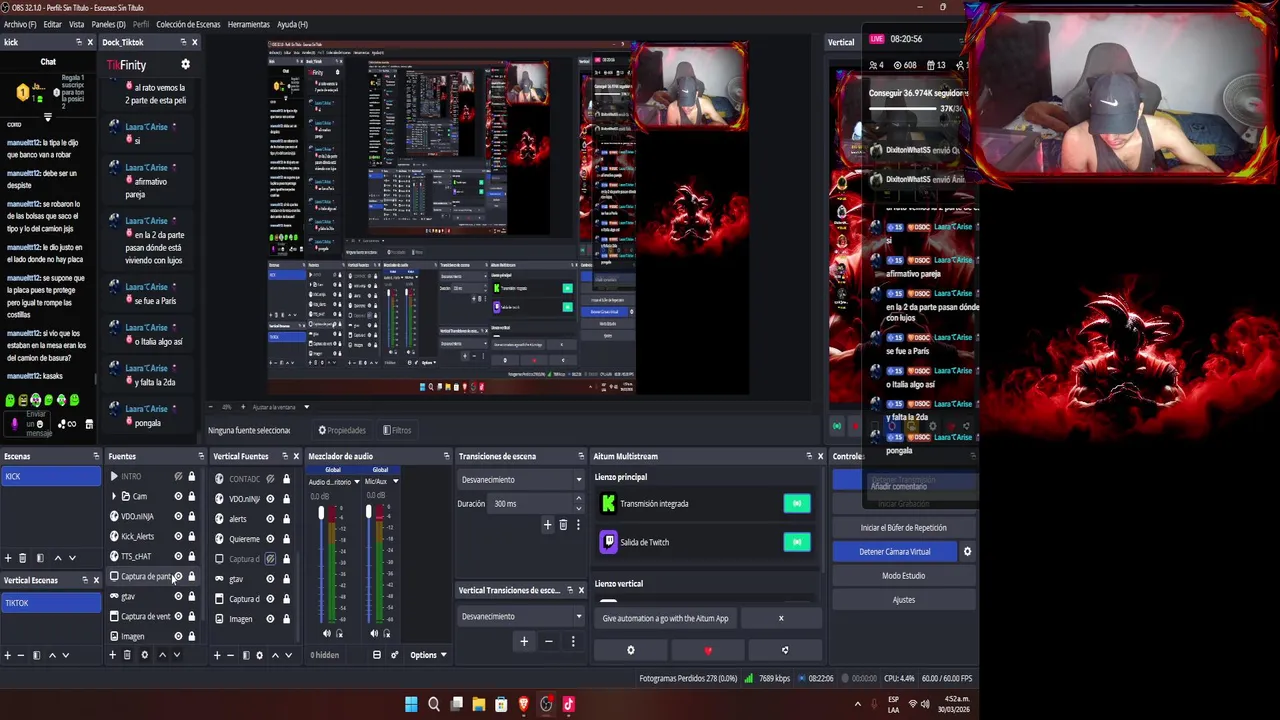Viewport: 1280px width, 720px height.
Task: Click Give automation a go with Aitum App
Action: 666,618
